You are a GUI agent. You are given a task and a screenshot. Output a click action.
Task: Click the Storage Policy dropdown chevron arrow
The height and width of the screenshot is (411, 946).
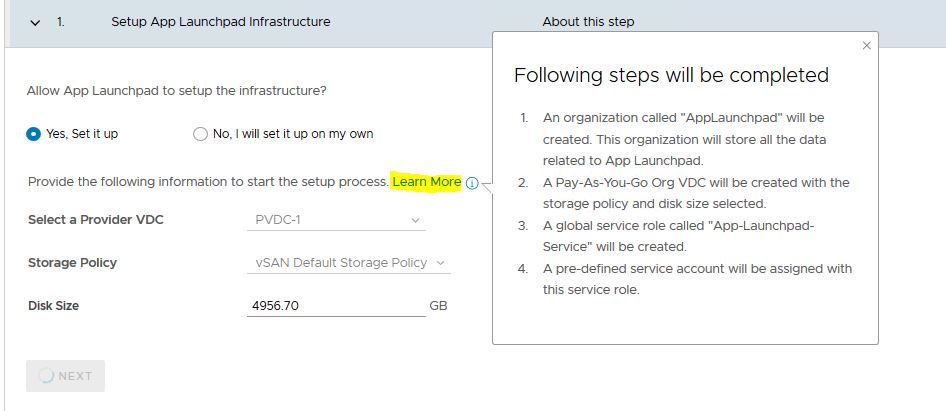coord(440,263)
